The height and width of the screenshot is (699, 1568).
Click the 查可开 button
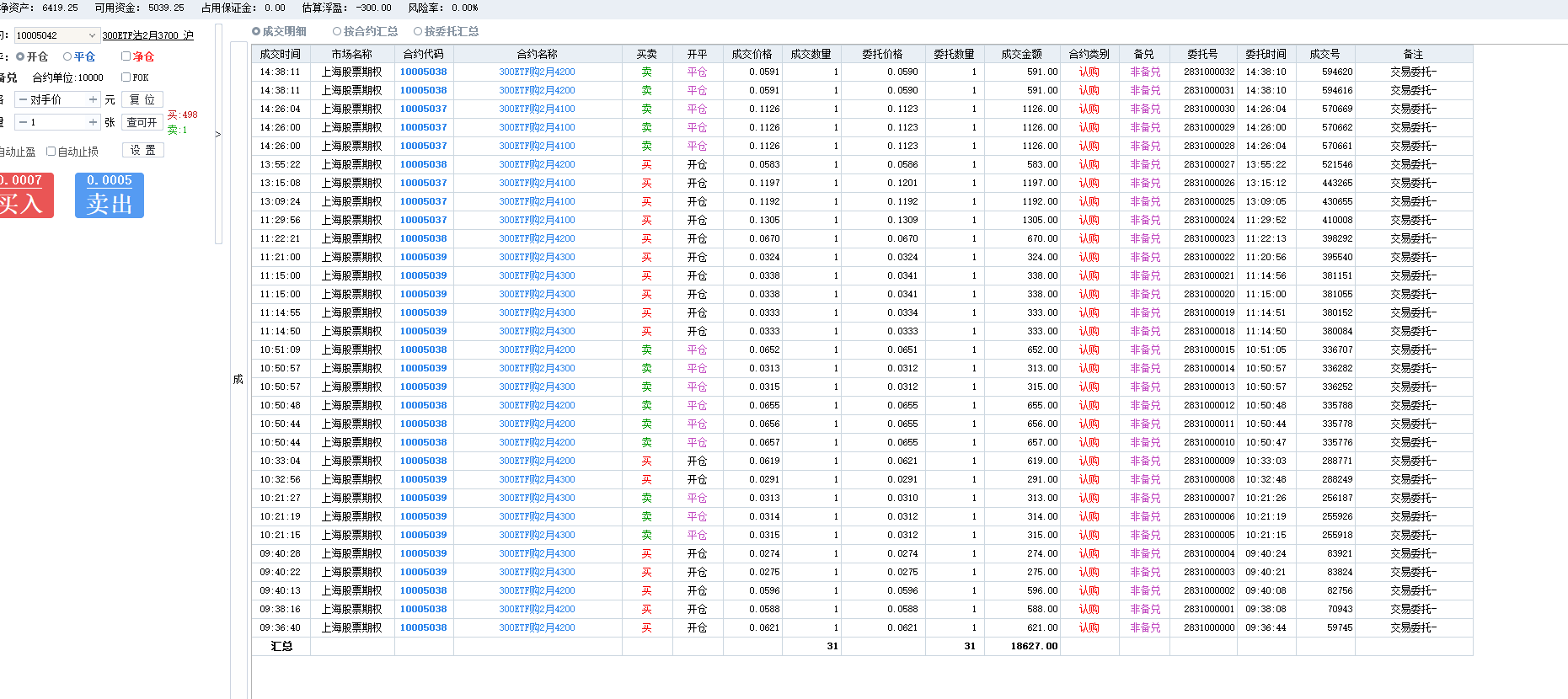[x=142, y=122]
